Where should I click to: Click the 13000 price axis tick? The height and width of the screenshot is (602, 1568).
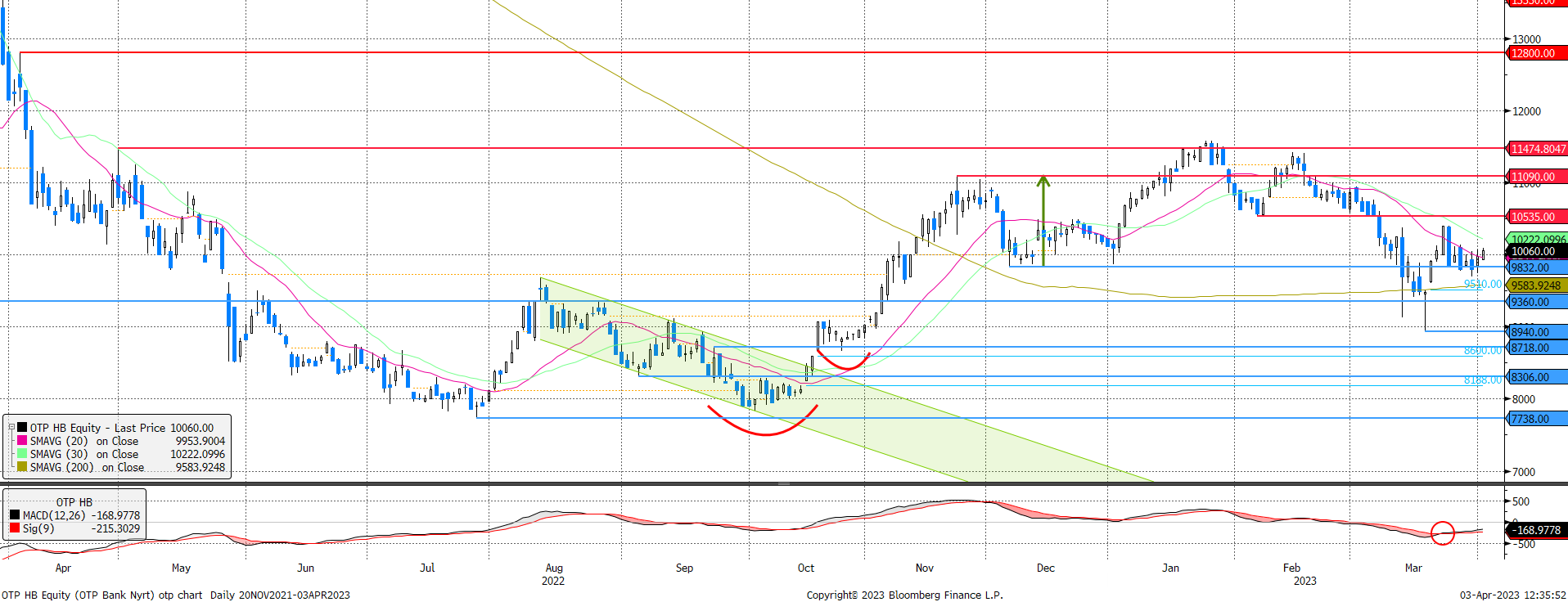point(1526,39)
